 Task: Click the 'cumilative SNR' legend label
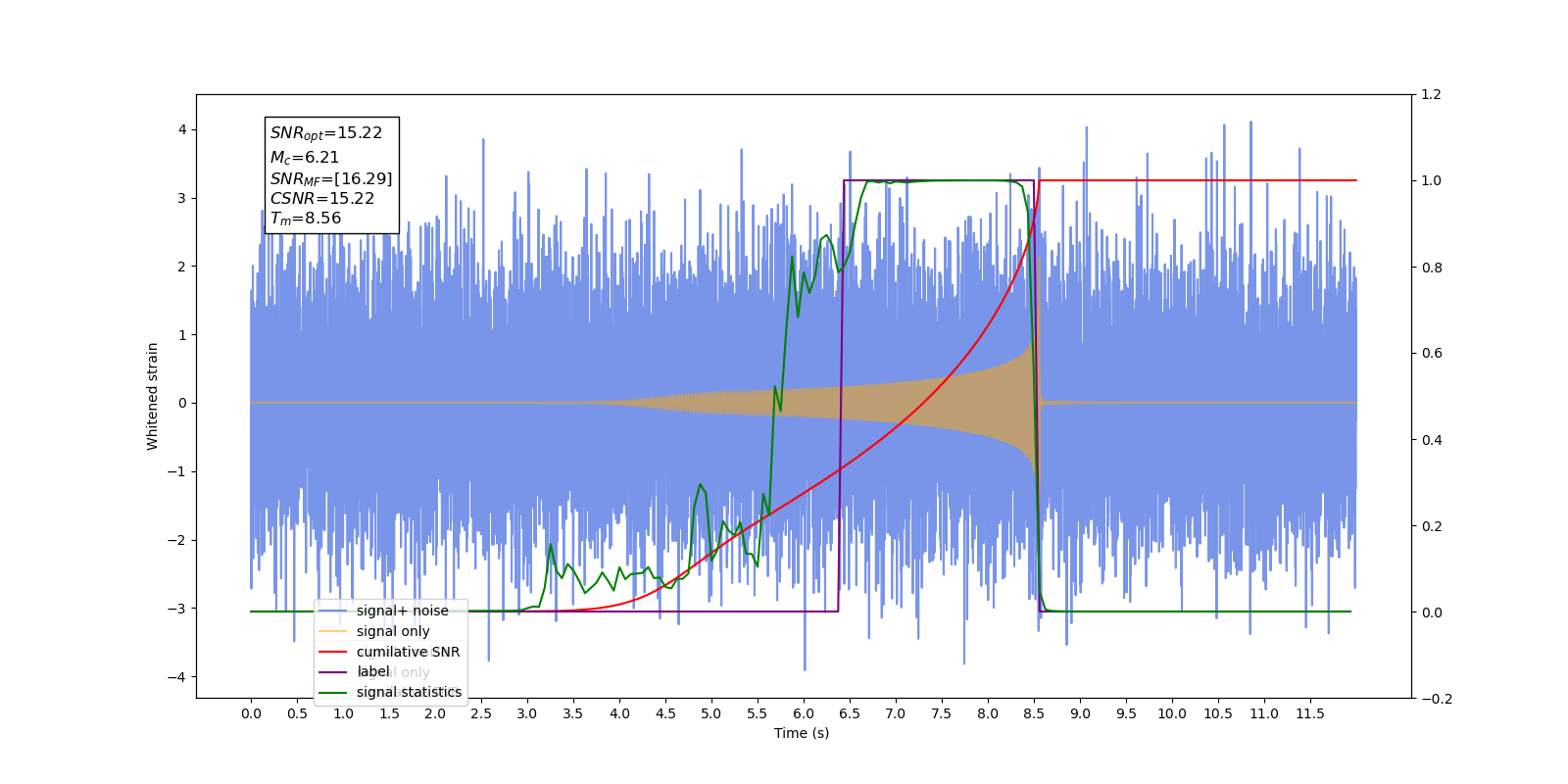(x=408, y=652)
